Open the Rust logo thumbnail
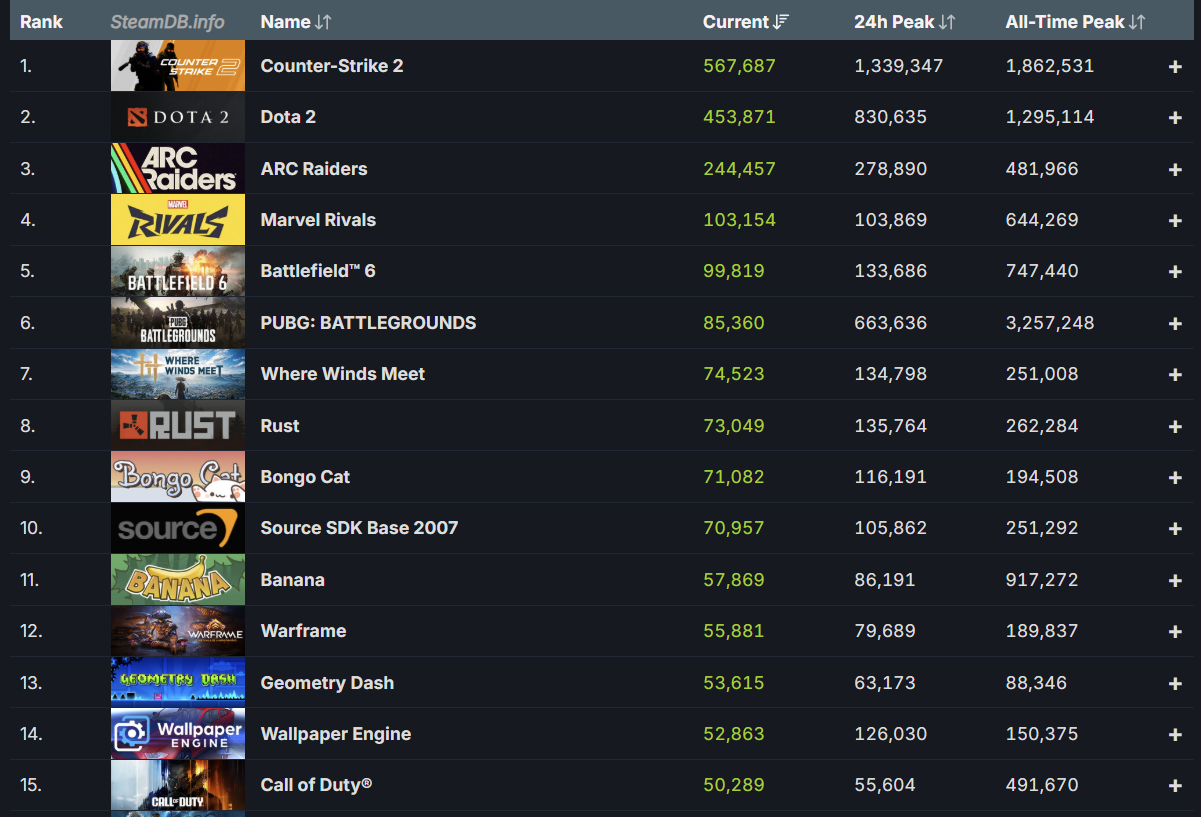 point(178,426)
